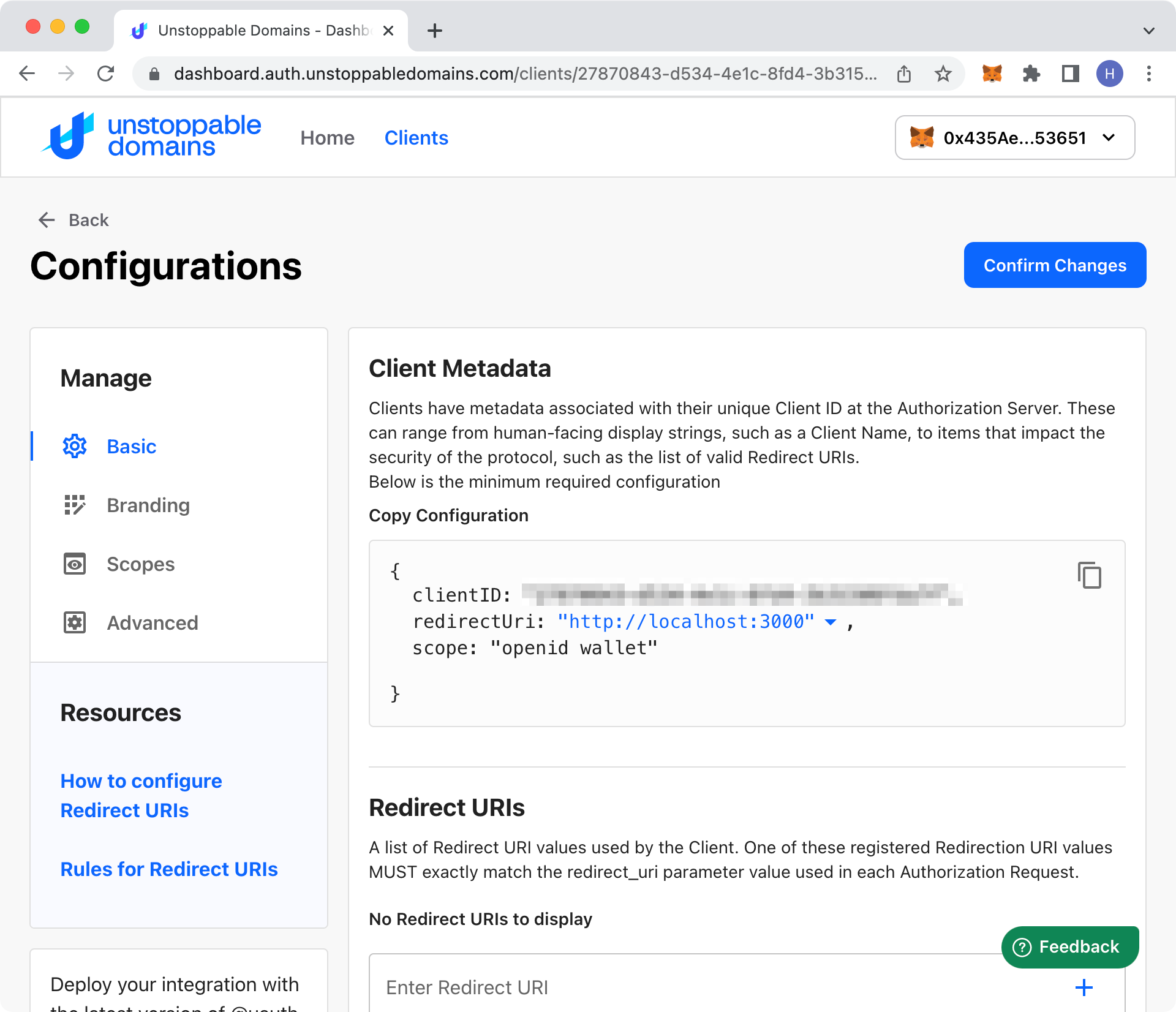The width and height of the screenshot is (1176, 1012).
Task: Click the fox icon in wallet selector
Action: click(x=921, y=137)
